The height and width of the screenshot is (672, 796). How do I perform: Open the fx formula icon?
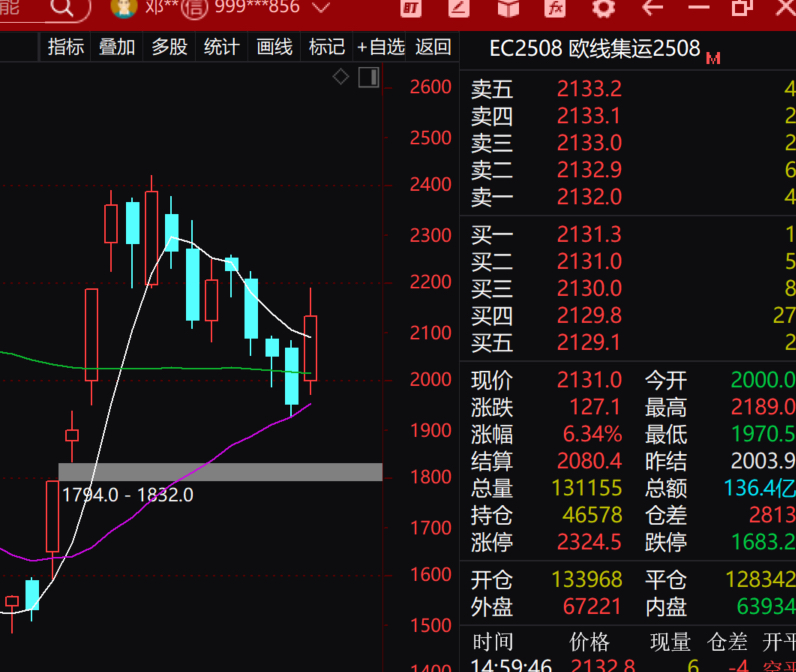pyautogui.click(x=555, y=8)
